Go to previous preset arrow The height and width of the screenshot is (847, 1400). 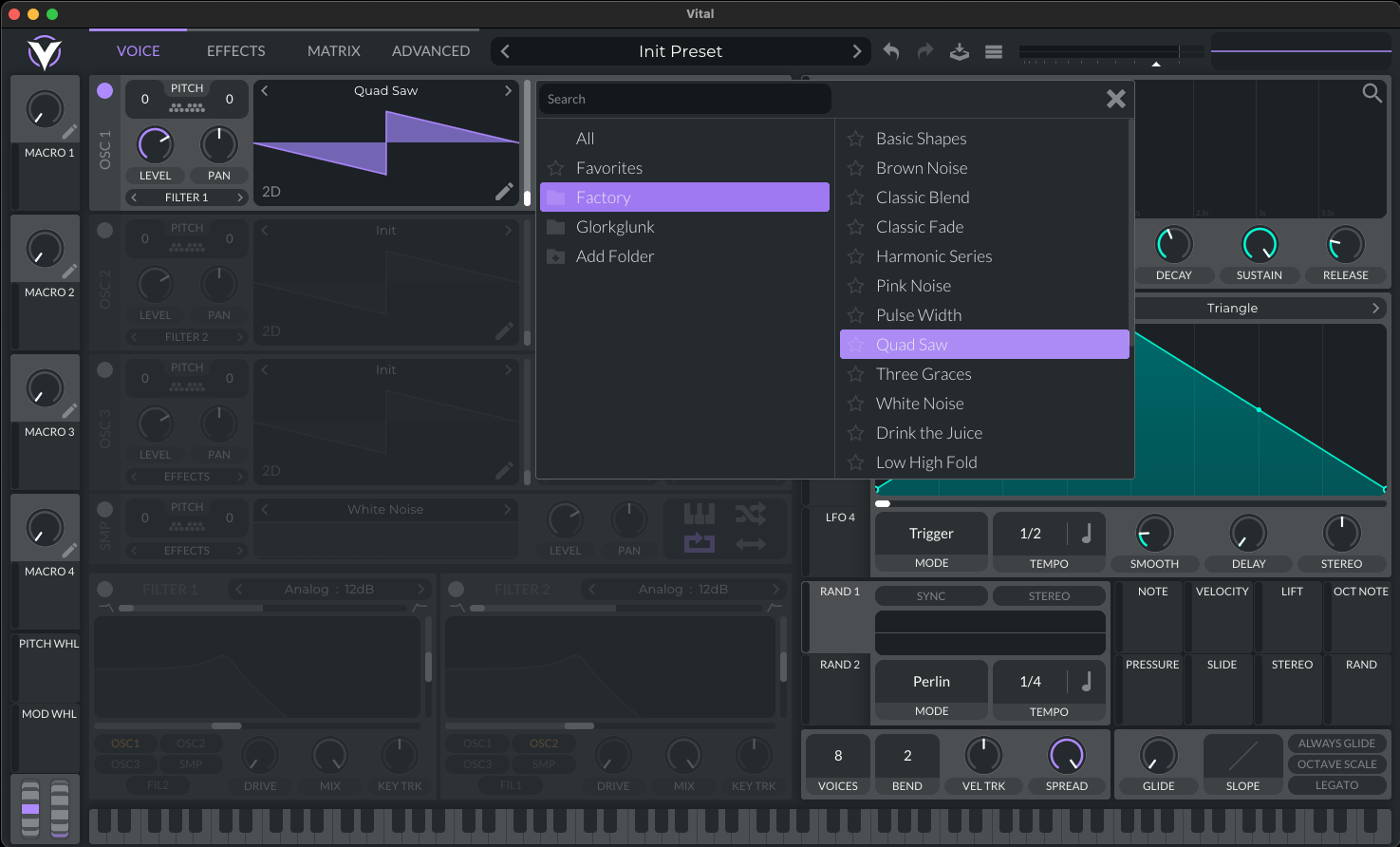[505, 51]
